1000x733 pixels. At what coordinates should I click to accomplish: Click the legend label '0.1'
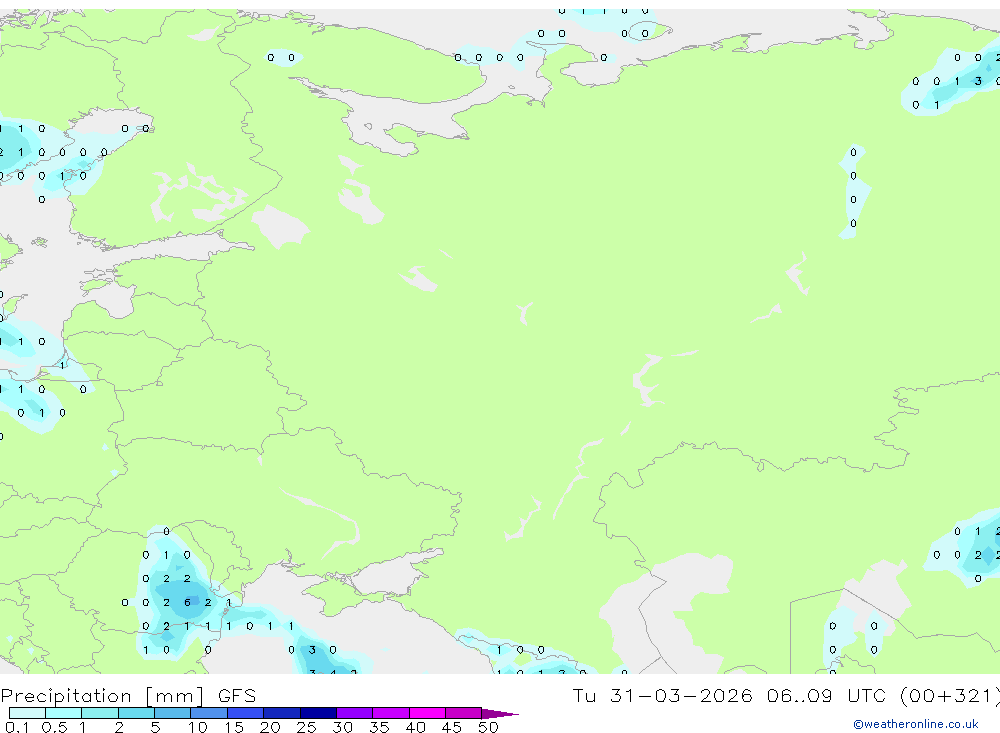(17, 727)
